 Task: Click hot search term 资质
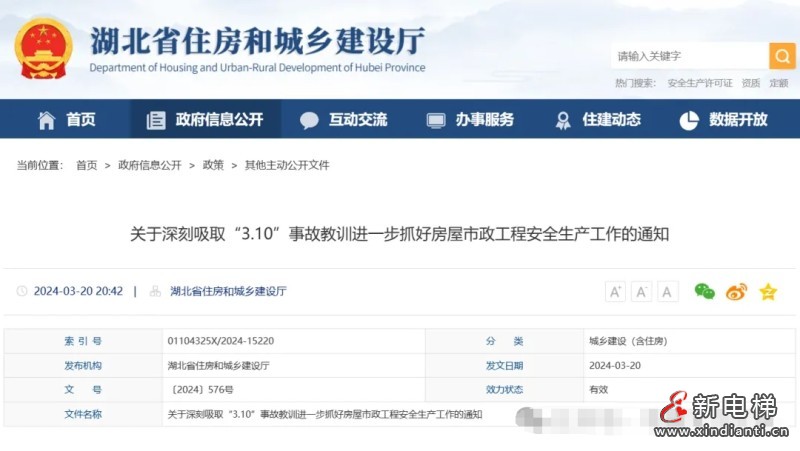(751, 83)
